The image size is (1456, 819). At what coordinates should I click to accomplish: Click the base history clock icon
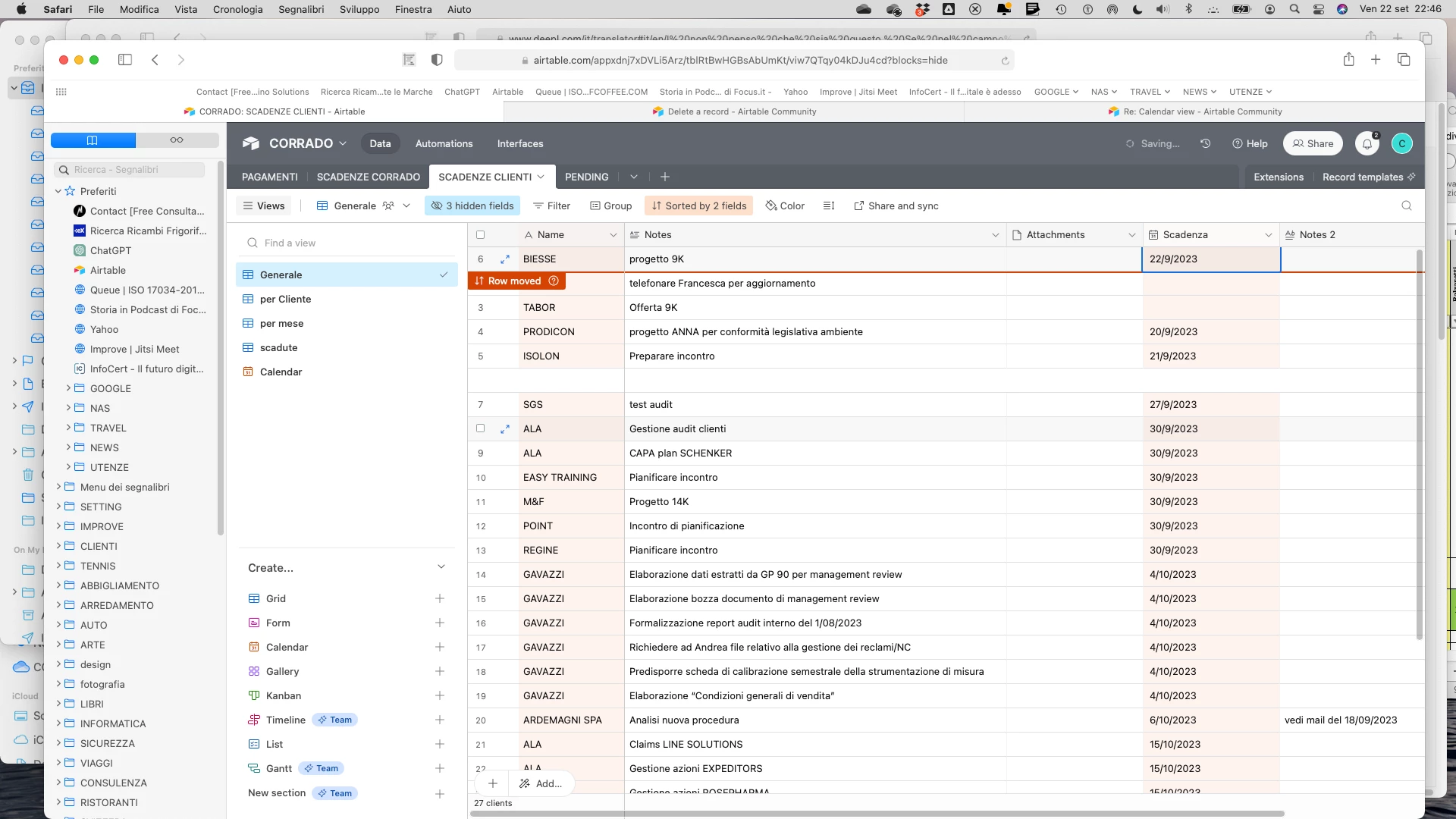(x=1205, y=143)
